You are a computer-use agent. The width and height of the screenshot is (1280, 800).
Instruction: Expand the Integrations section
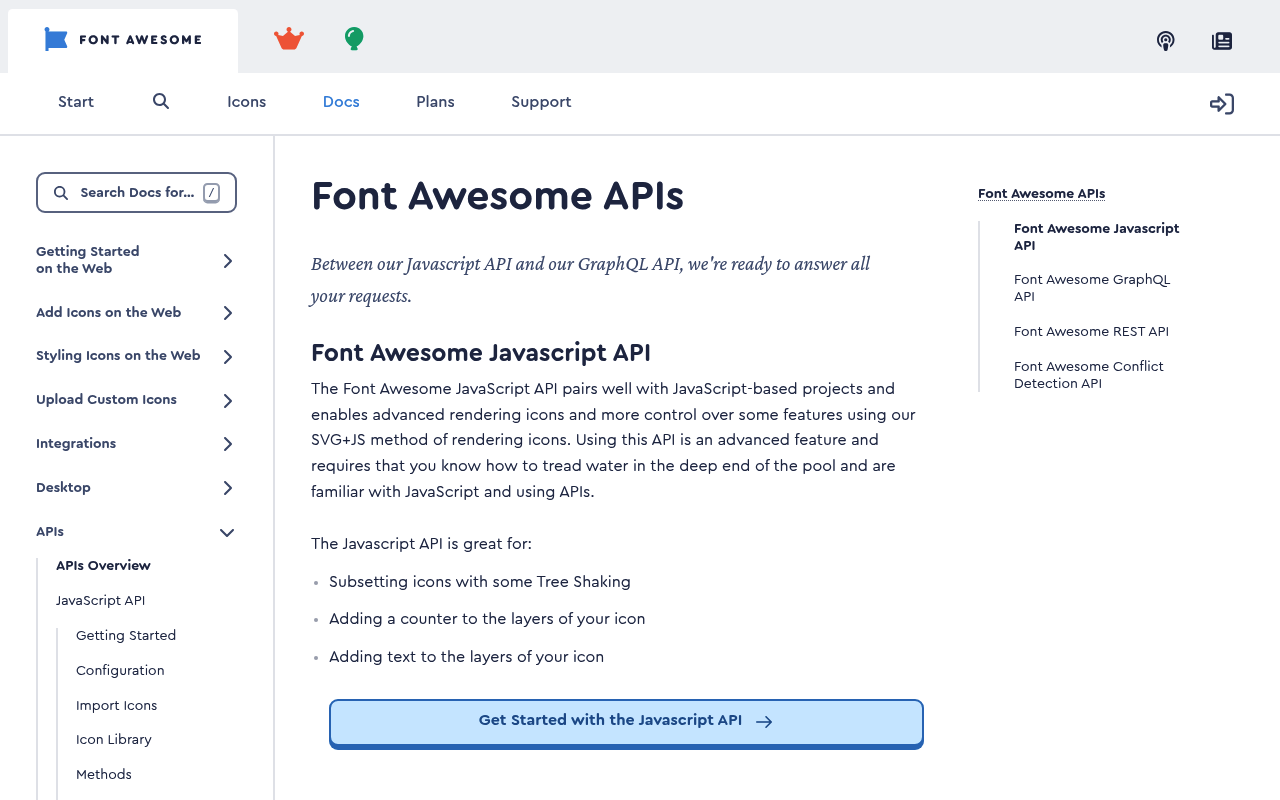click(136, 444)
